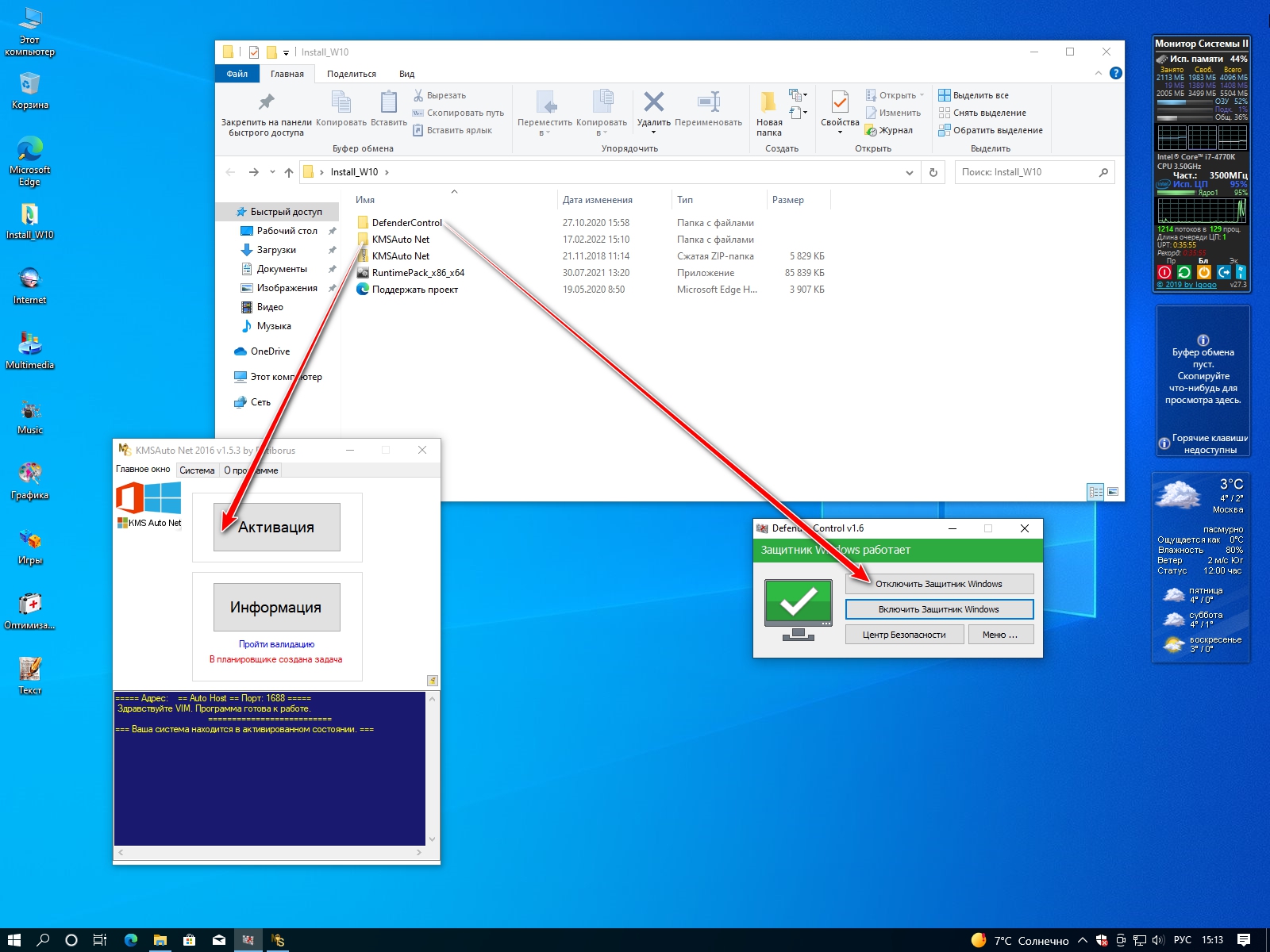The width and height of the screenshot is (1270, 952).
Task: Click Explorer search field Поиск: Install_W10
Action: [1034, 172]
